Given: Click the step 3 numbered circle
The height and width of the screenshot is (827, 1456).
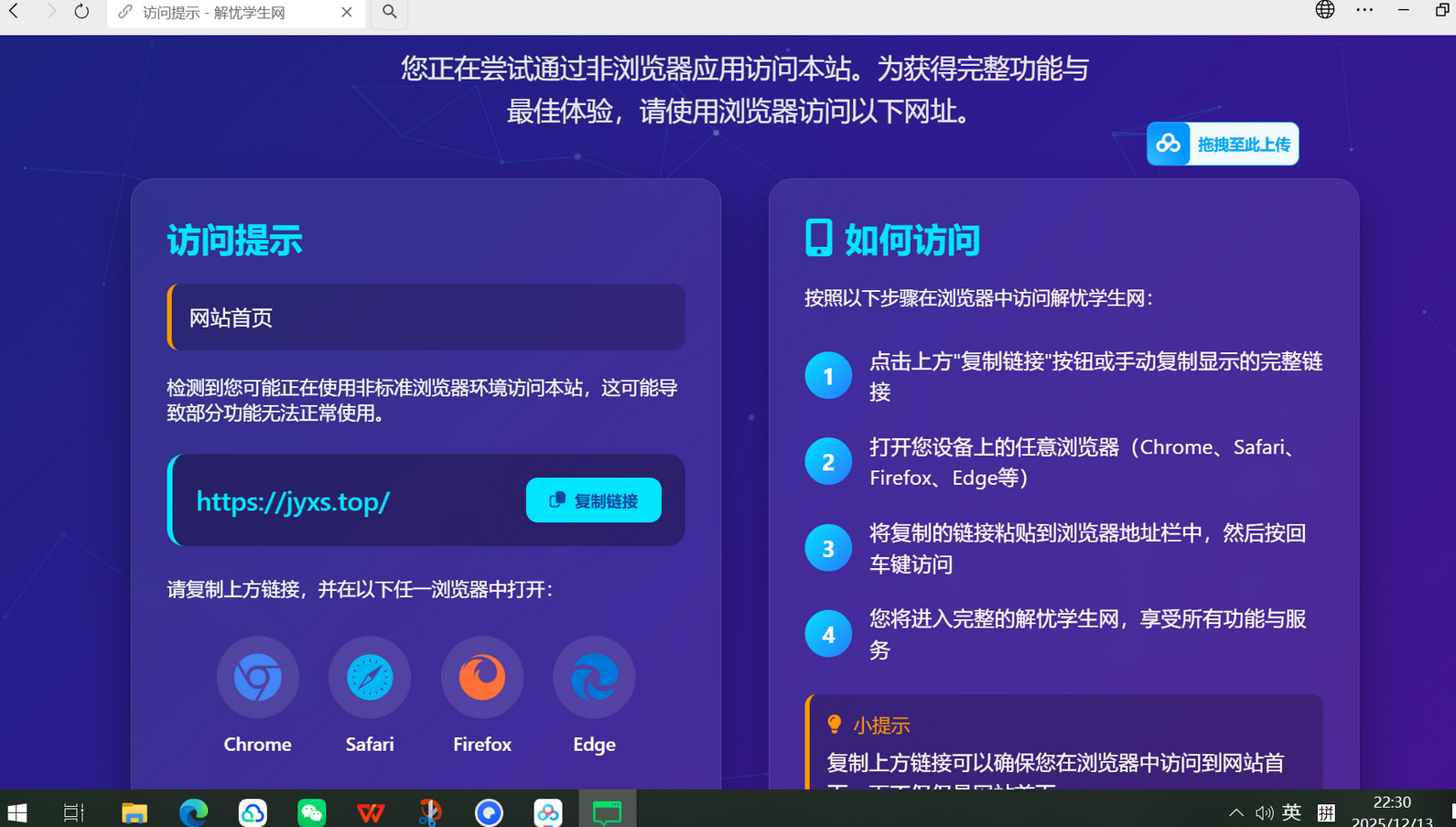Looking at the screenshot, I should tap(828, 547).
